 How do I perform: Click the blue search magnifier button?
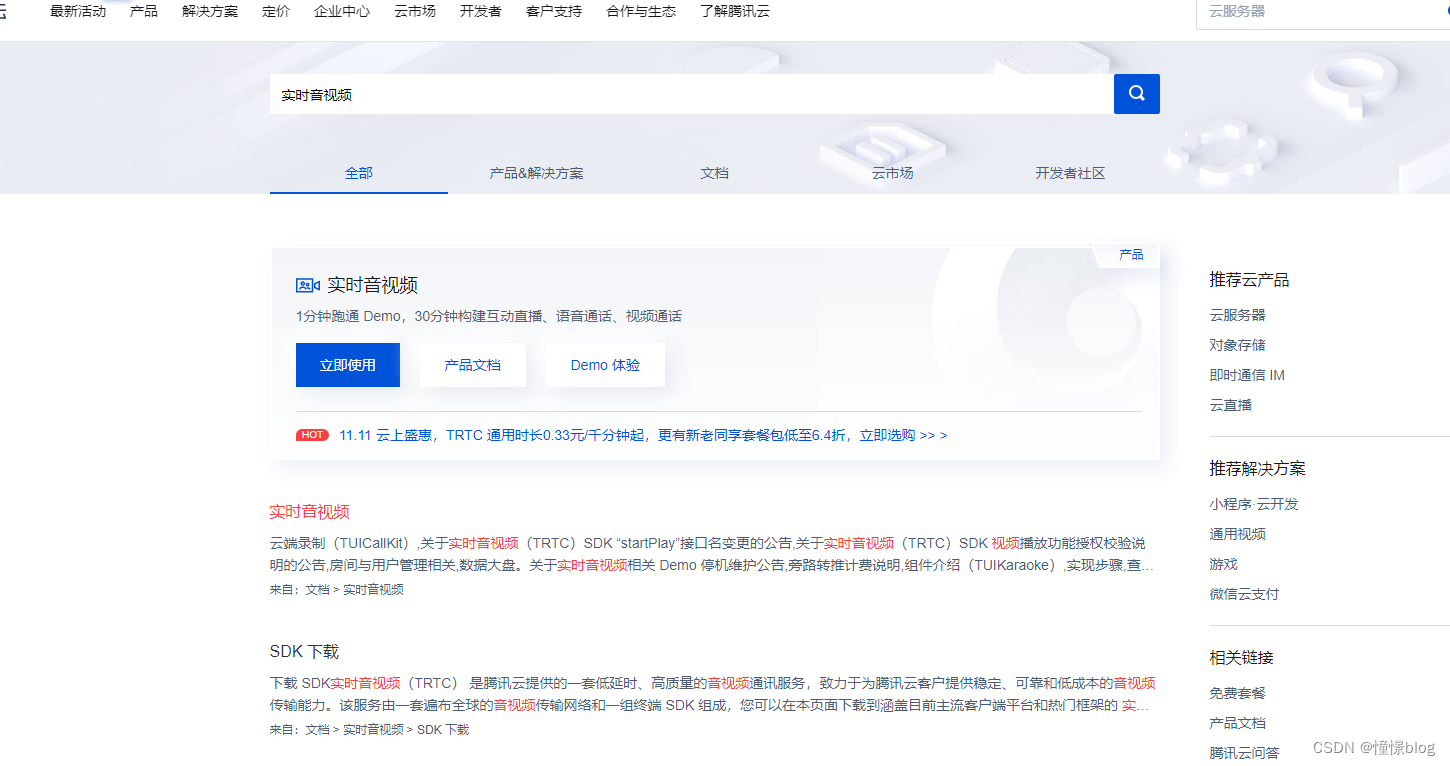click(1136, 94)
